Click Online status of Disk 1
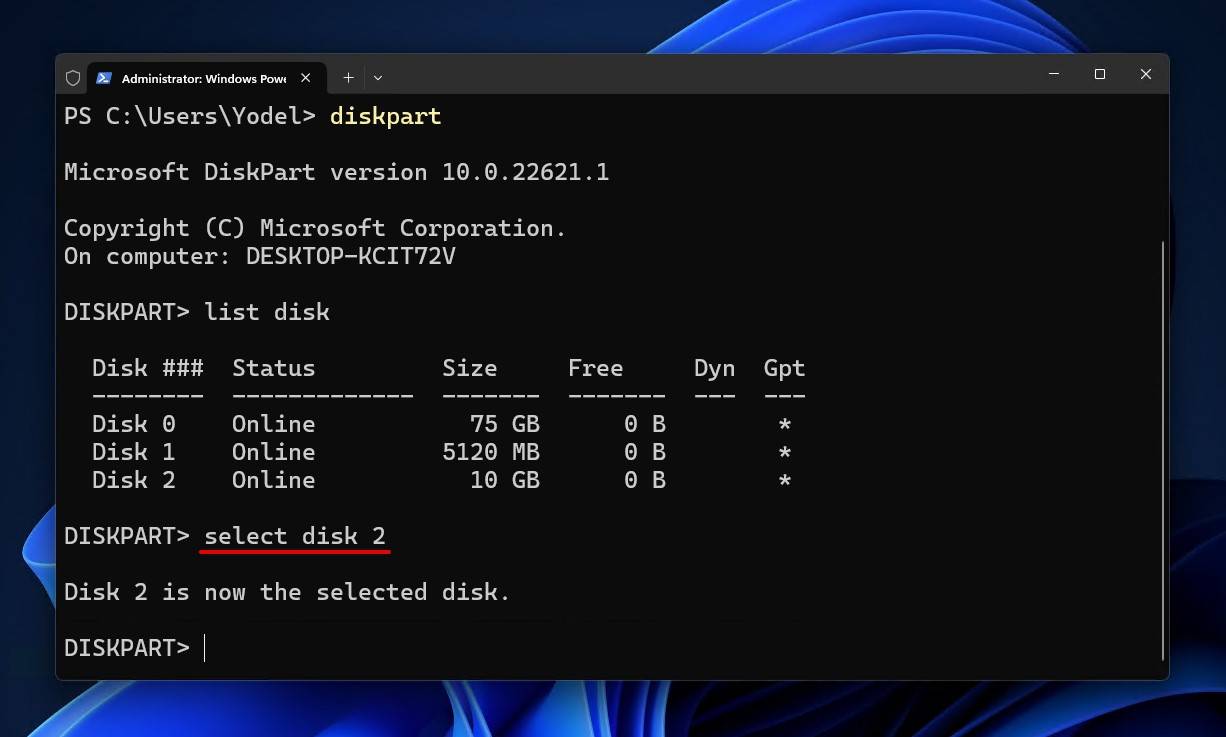 pos(274,452)
